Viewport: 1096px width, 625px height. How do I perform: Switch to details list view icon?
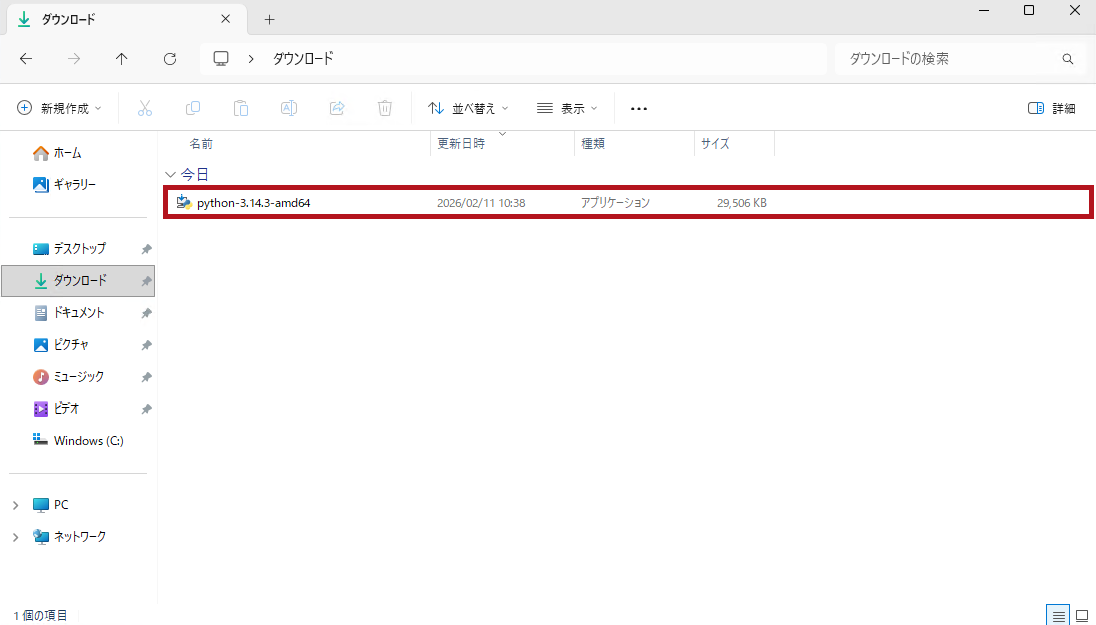tap(1057, 615)
